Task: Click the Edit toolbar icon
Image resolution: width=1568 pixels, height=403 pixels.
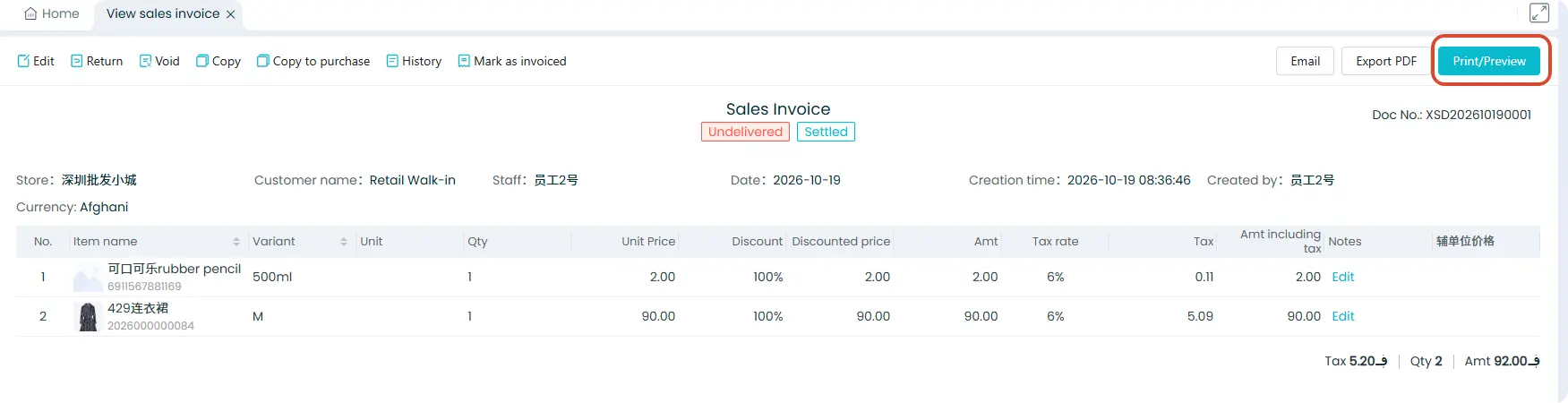Action: click(x=23, y=61)
